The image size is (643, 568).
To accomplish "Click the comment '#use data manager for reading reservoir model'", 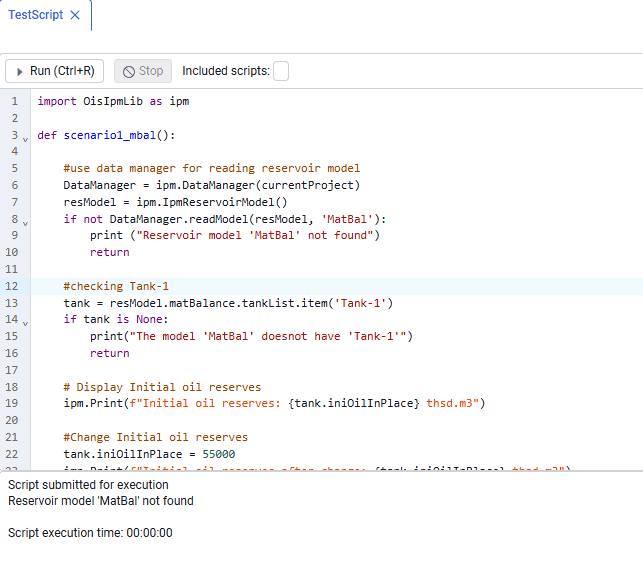I will (x=212, y=168).
